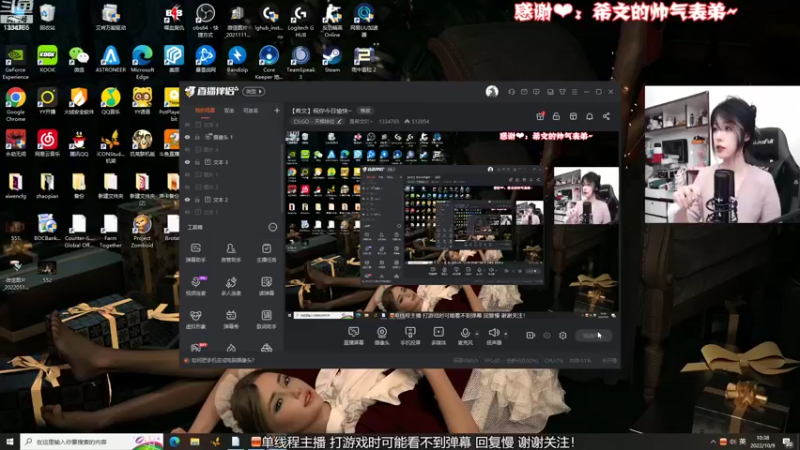Click the Windows taskbar search field
800x450 pixels.
click(92, 442)
